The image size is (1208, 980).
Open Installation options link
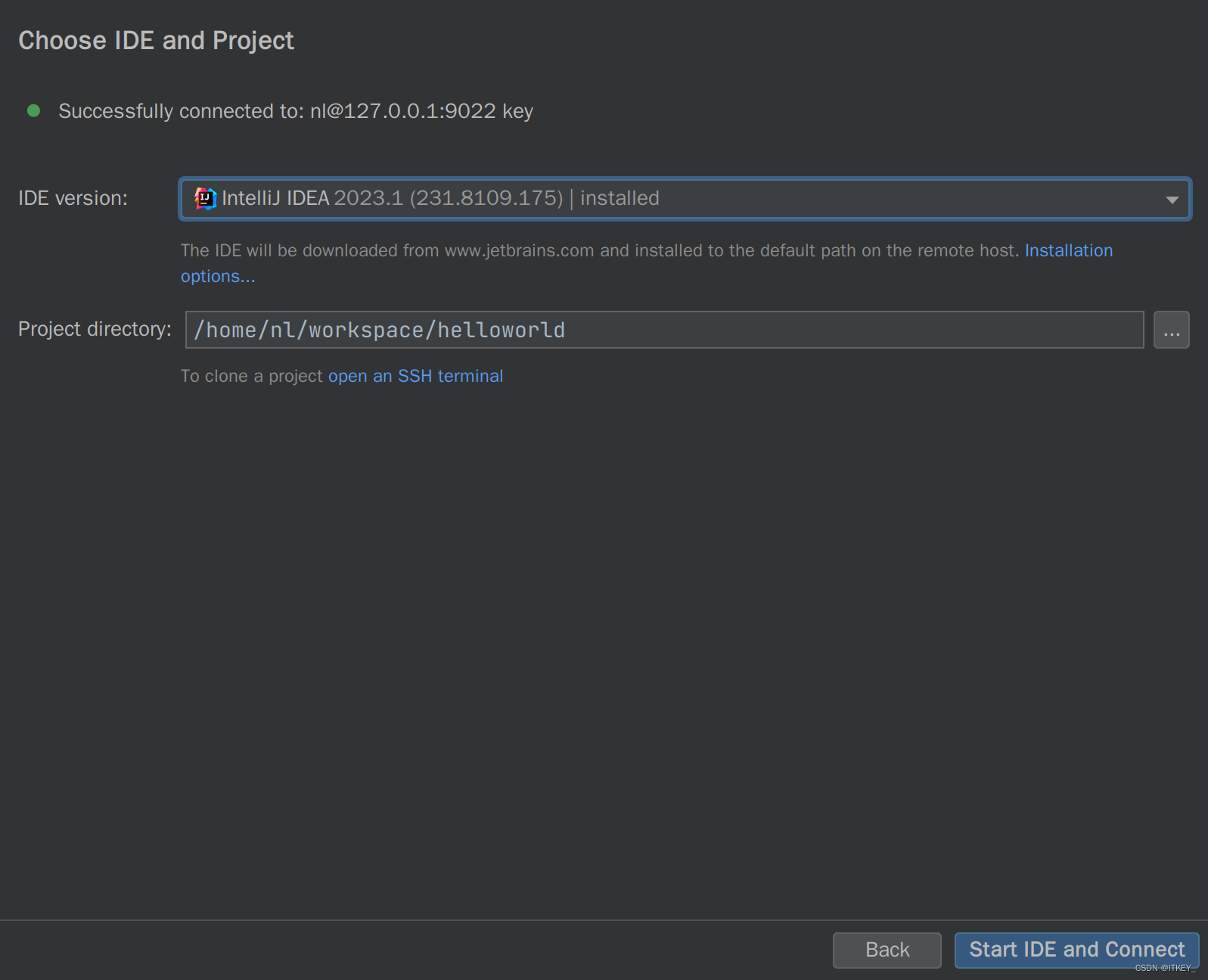[1068, 250]
